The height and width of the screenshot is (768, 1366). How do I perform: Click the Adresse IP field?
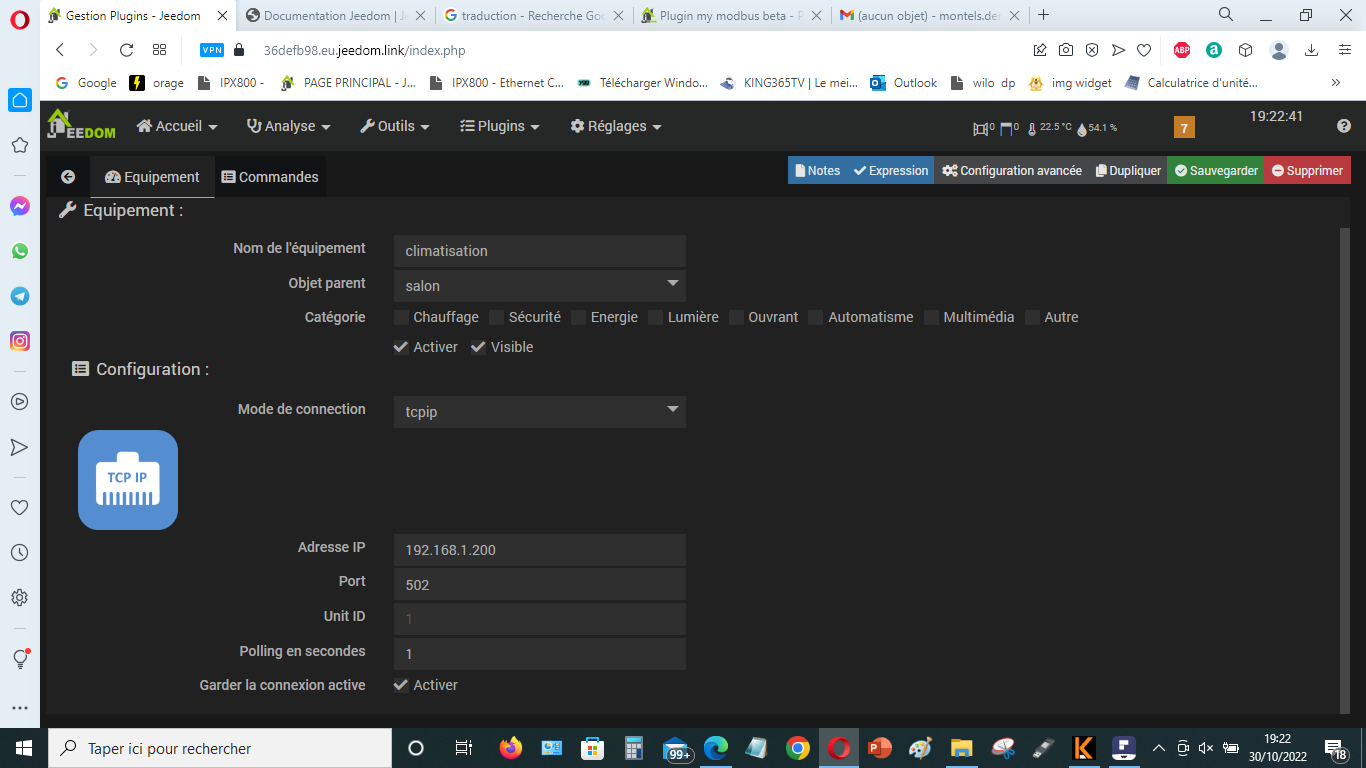(x=540, y=550)
